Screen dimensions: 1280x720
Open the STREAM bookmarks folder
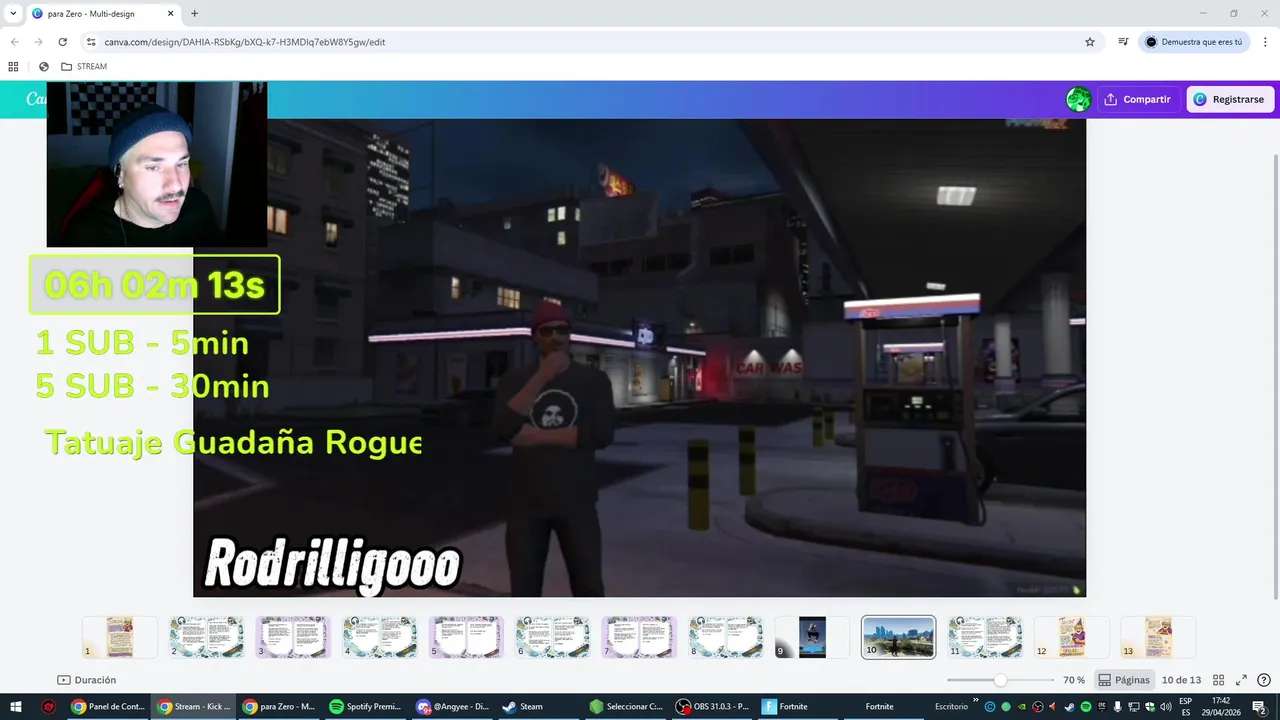click(x=84, y=66)
